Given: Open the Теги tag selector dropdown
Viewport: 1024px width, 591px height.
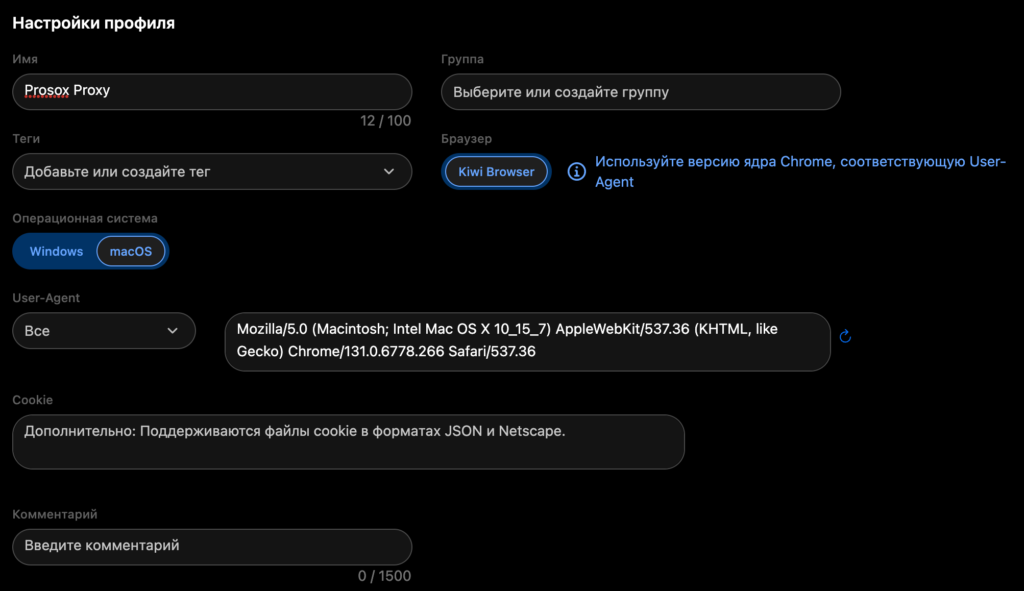Looking at the screenshot, I should point(212,171).
